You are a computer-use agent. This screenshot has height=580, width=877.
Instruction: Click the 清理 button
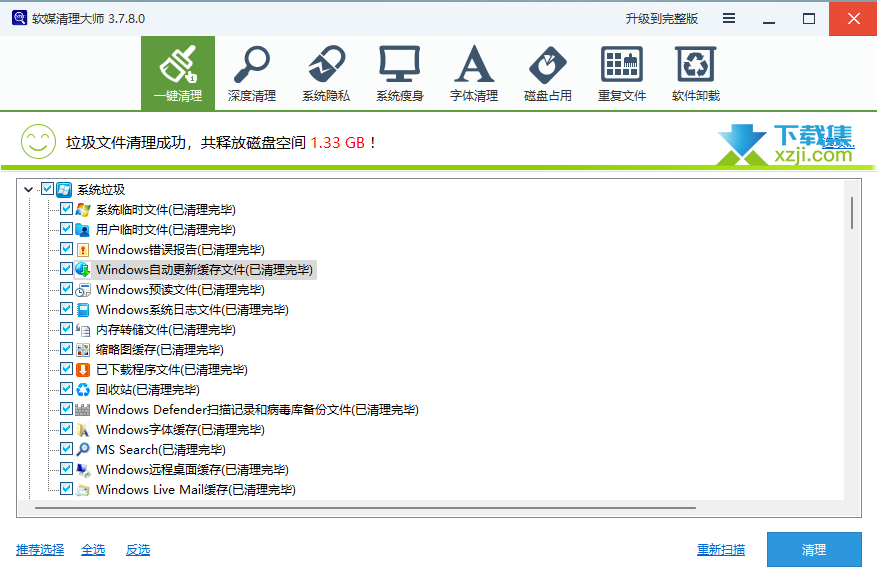pos(814,550)
